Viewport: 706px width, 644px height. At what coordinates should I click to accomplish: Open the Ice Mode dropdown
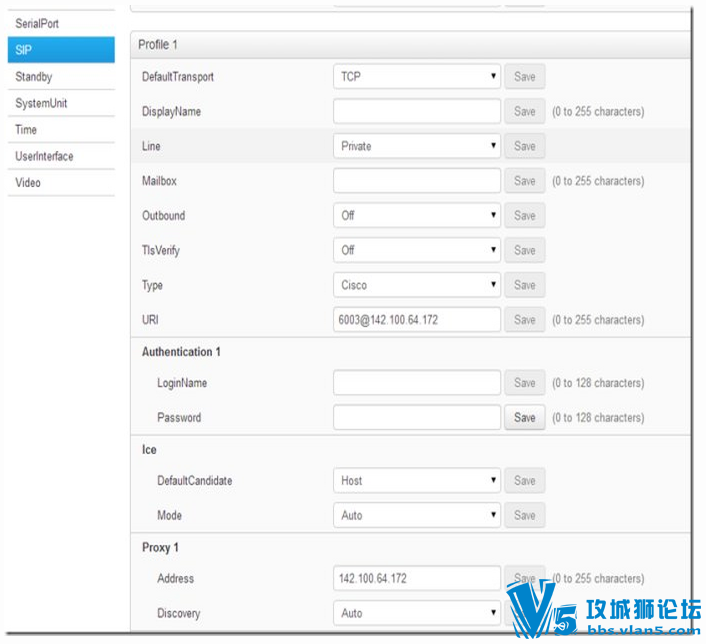coord(417,515)
